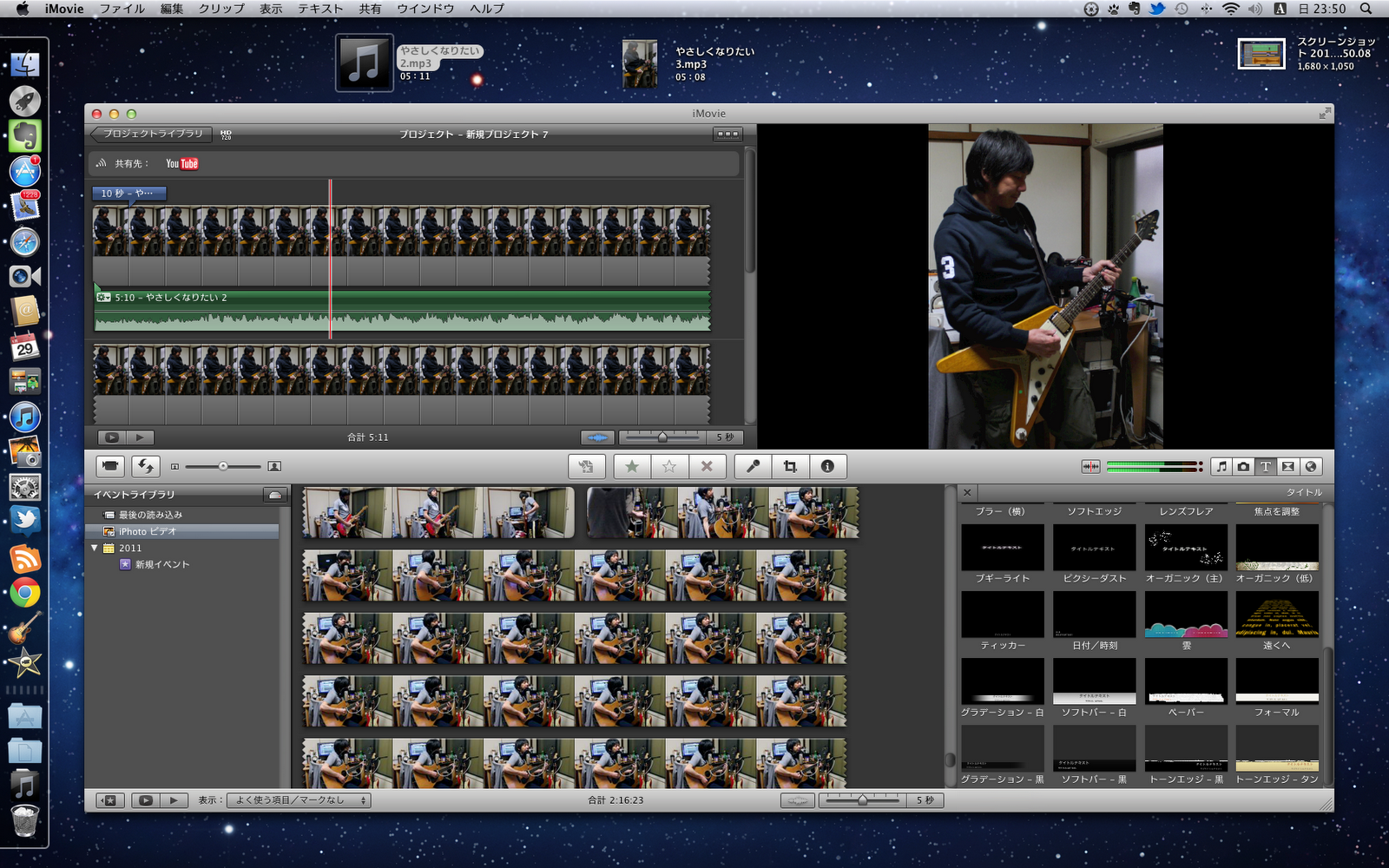
Task: Adjust the clip thumbnail size slider
Action: point(223,466)
